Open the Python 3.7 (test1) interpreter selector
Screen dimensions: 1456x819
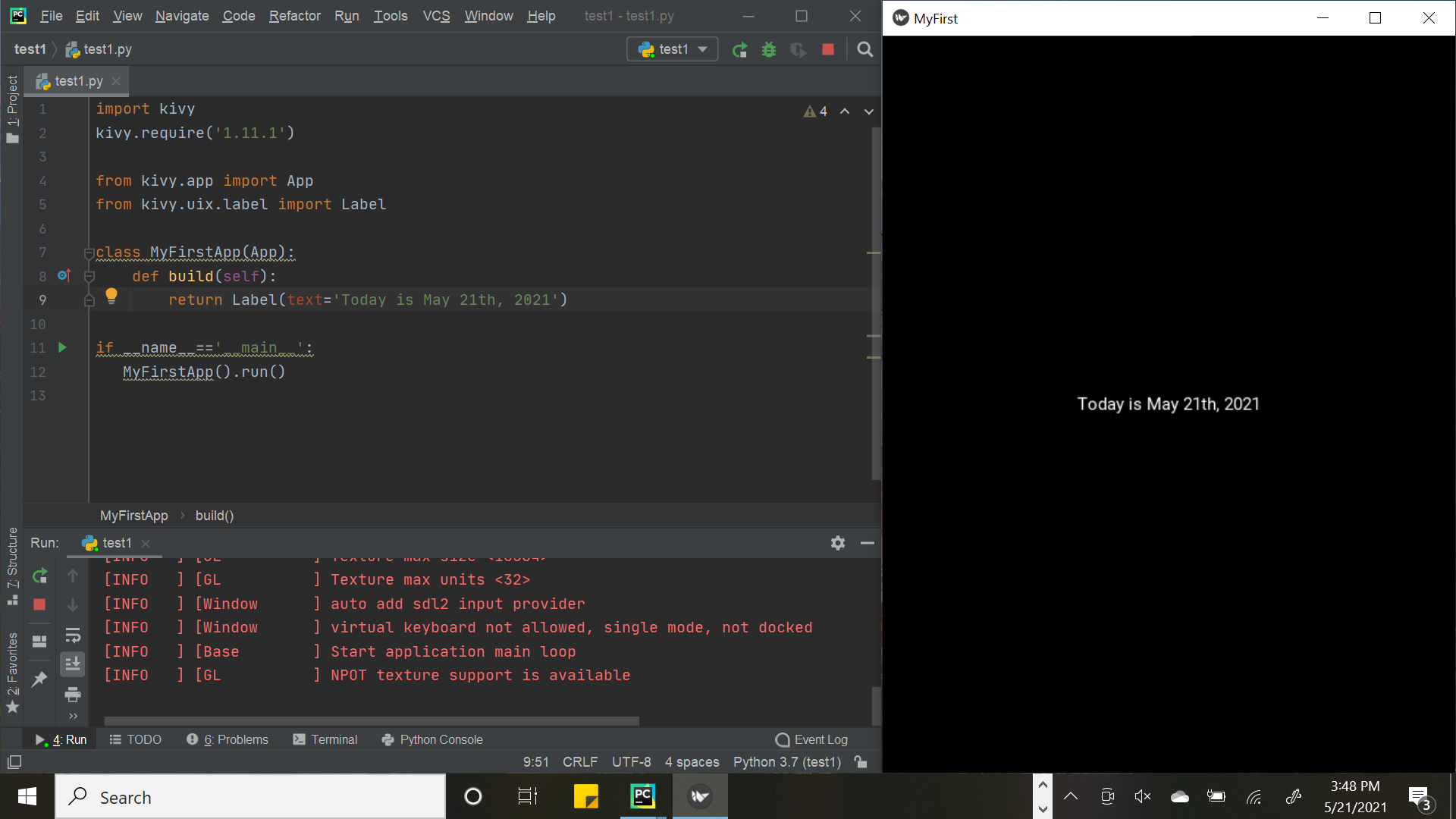point(787,761)
